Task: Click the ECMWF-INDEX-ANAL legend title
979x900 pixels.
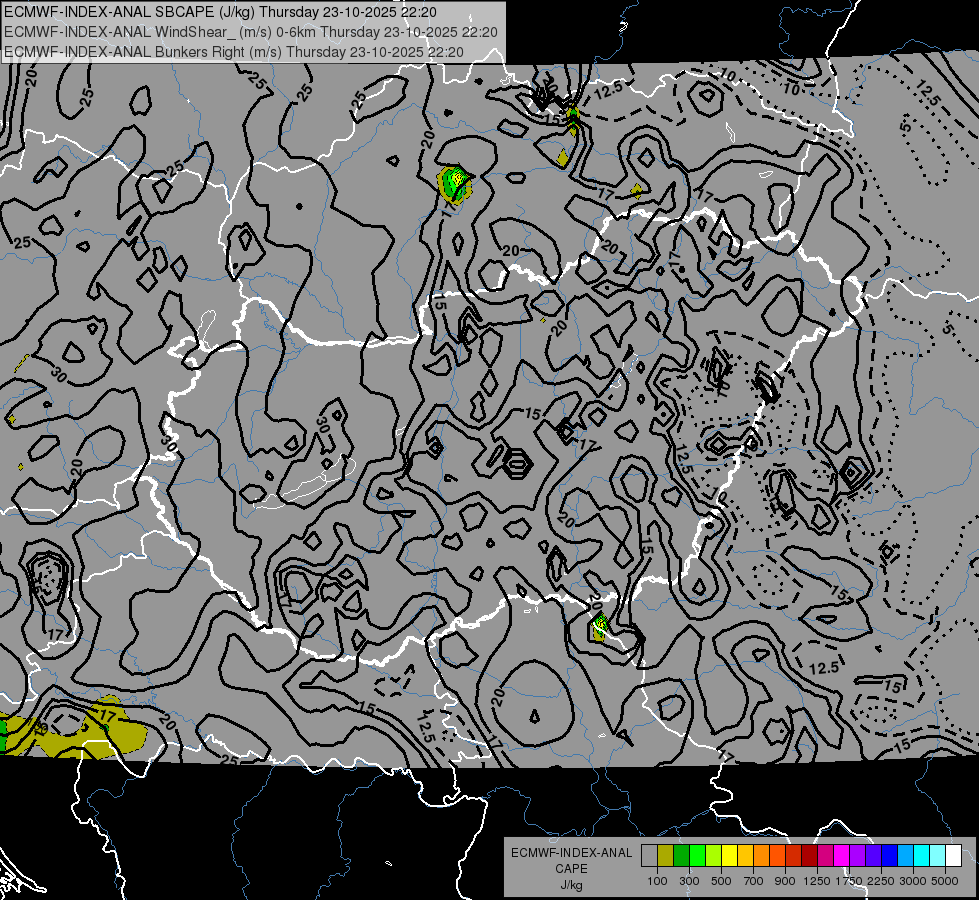Action: click(571, 853)
